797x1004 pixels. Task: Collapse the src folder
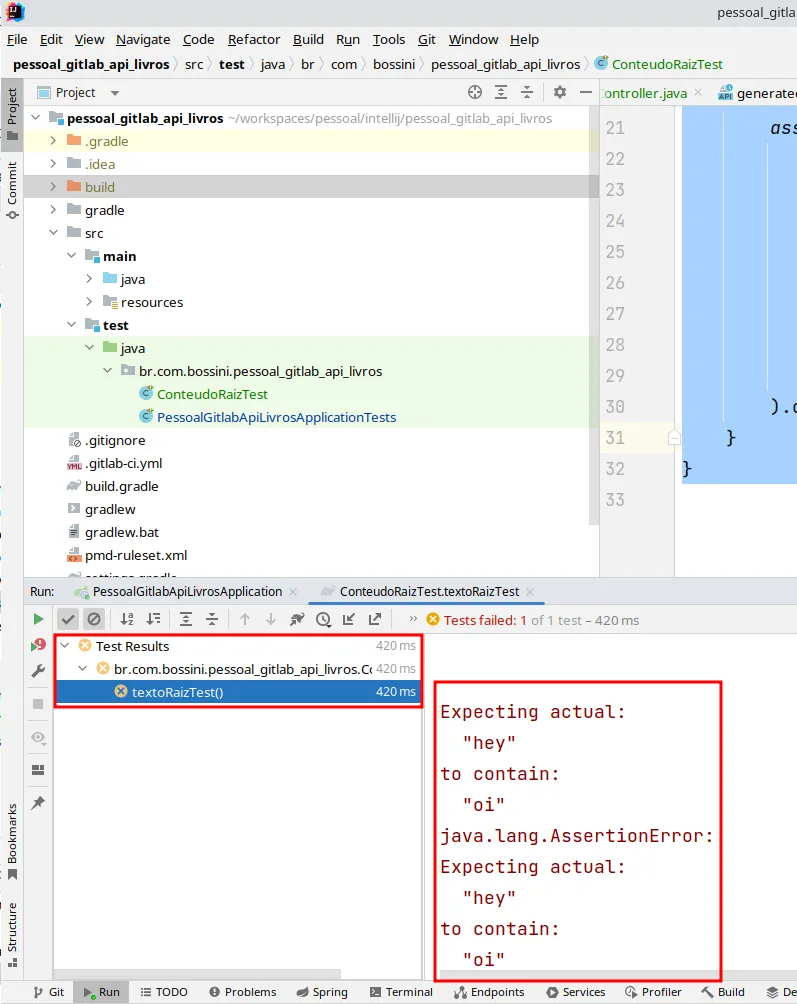coord(54,233)
